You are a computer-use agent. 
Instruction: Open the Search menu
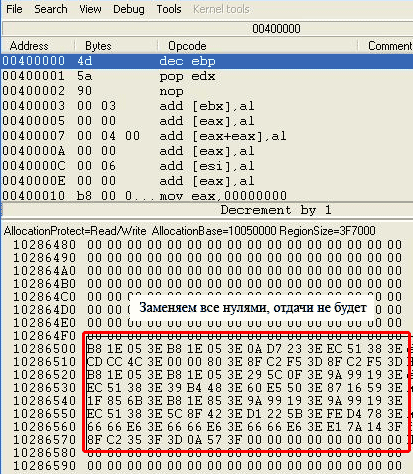(51, 9)
